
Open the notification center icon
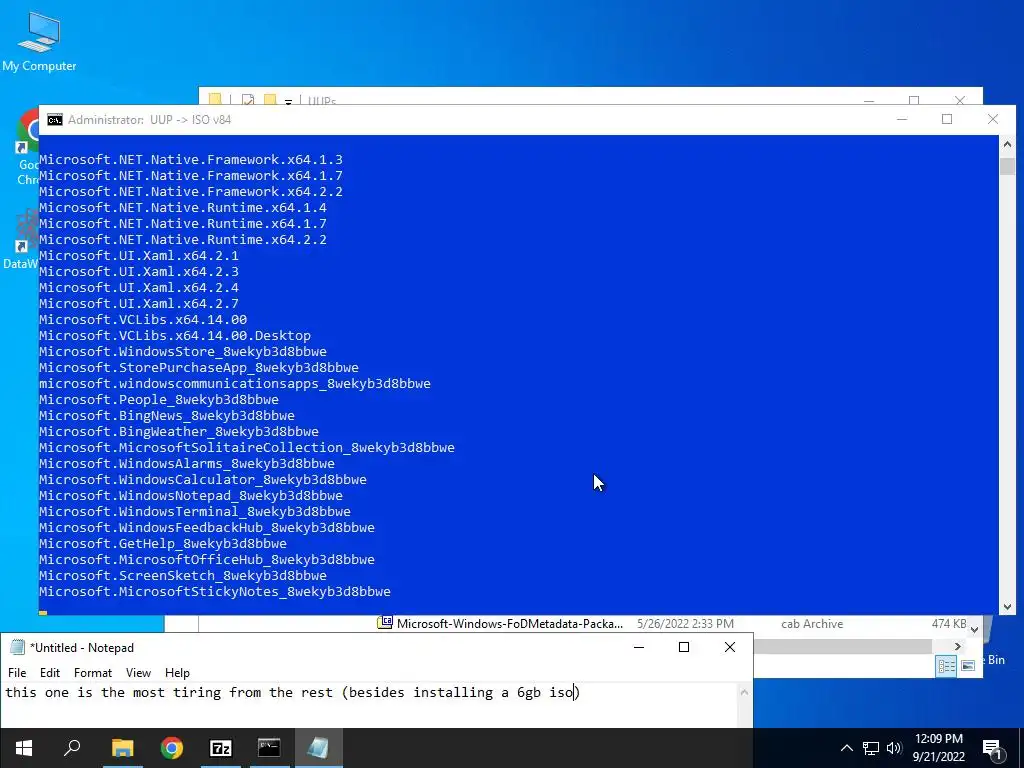(x=991, y=748)
